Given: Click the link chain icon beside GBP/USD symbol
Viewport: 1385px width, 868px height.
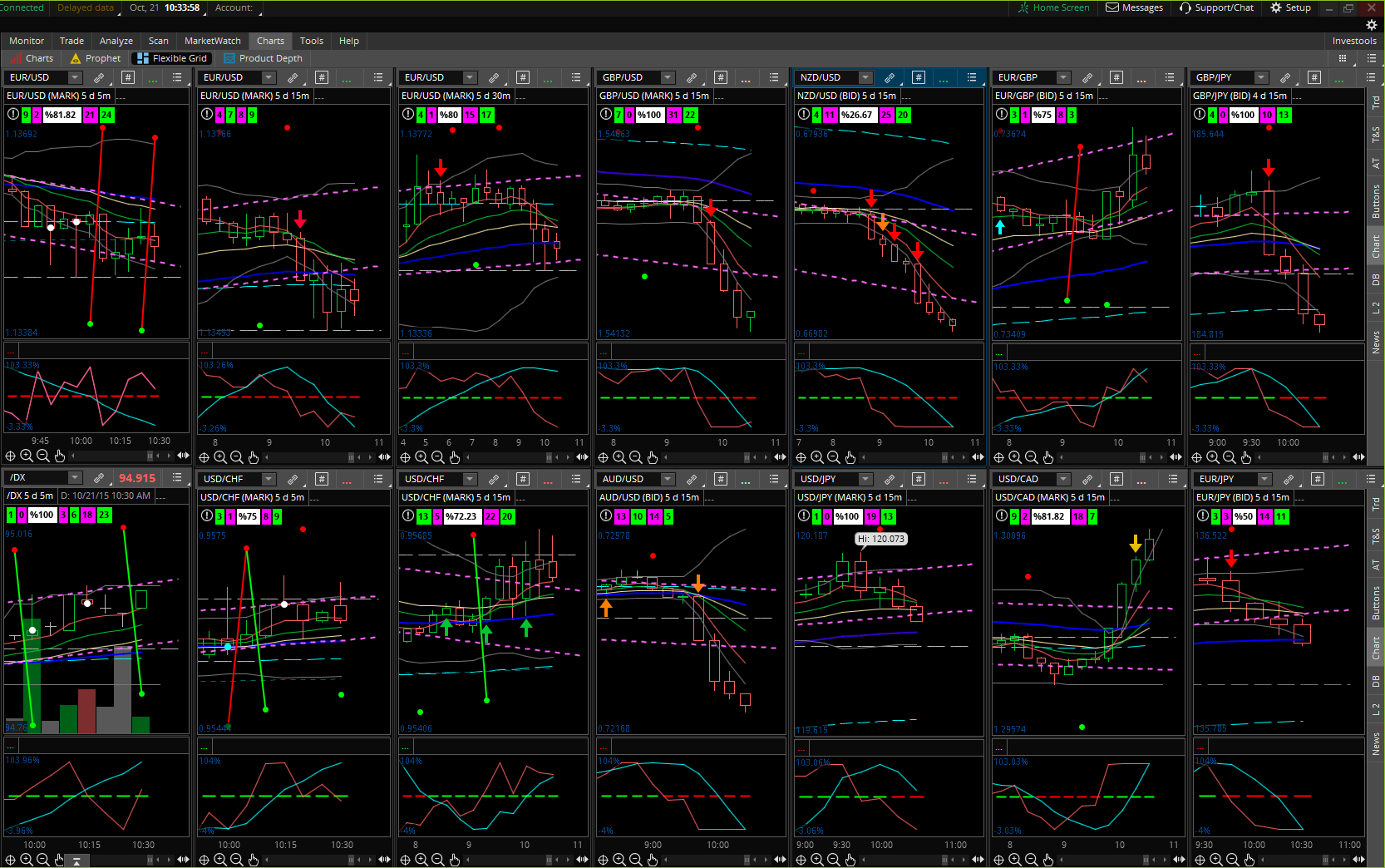Looking at the screenshot, I should click(692, 77).
